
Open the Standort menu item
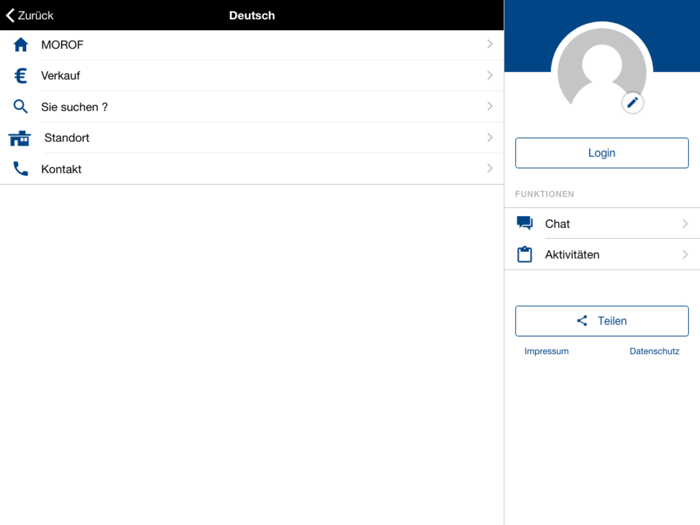click(x=252, y=138)
